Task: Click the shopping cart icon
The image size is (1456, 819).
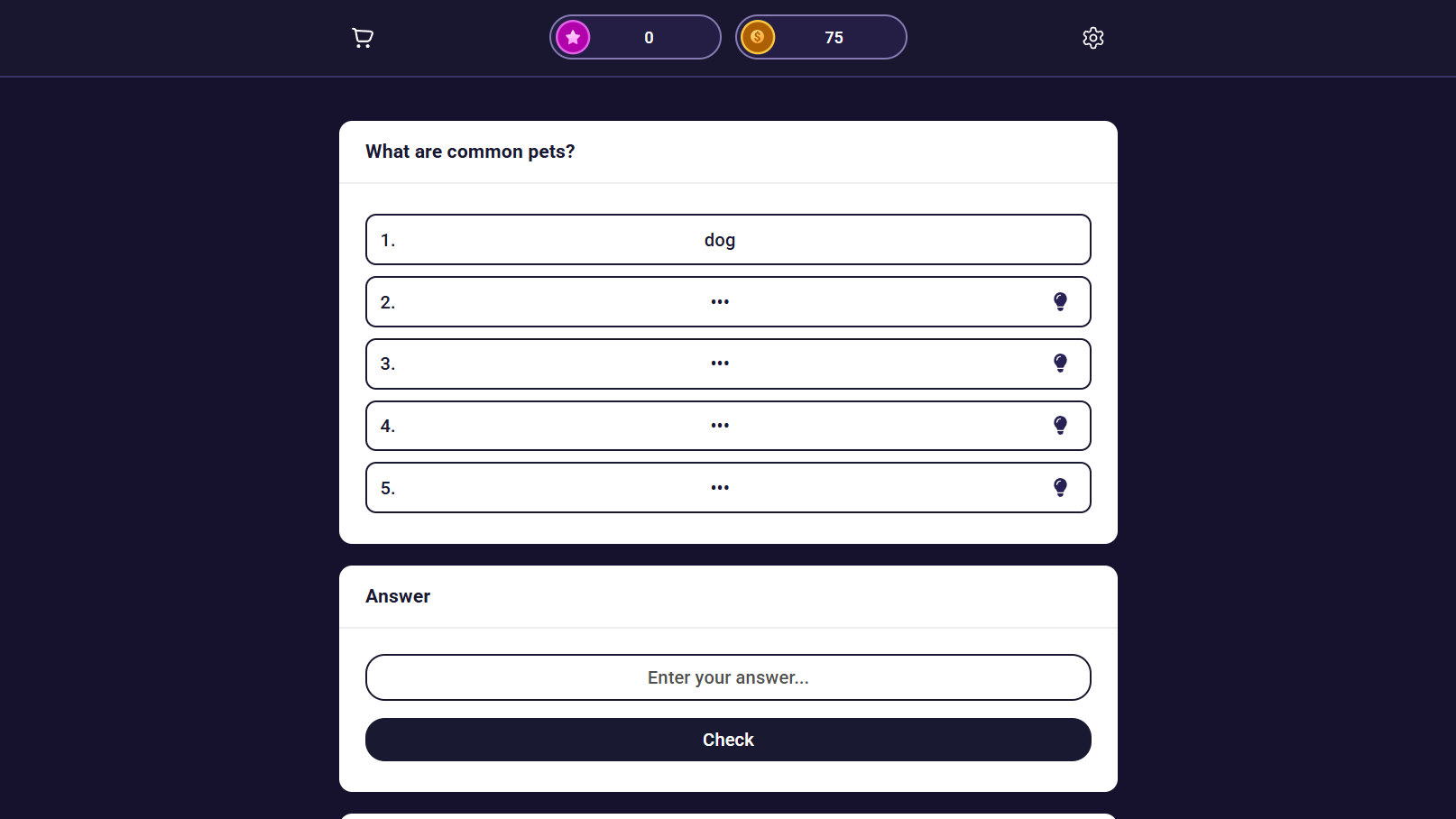Action: pos(362,37)
